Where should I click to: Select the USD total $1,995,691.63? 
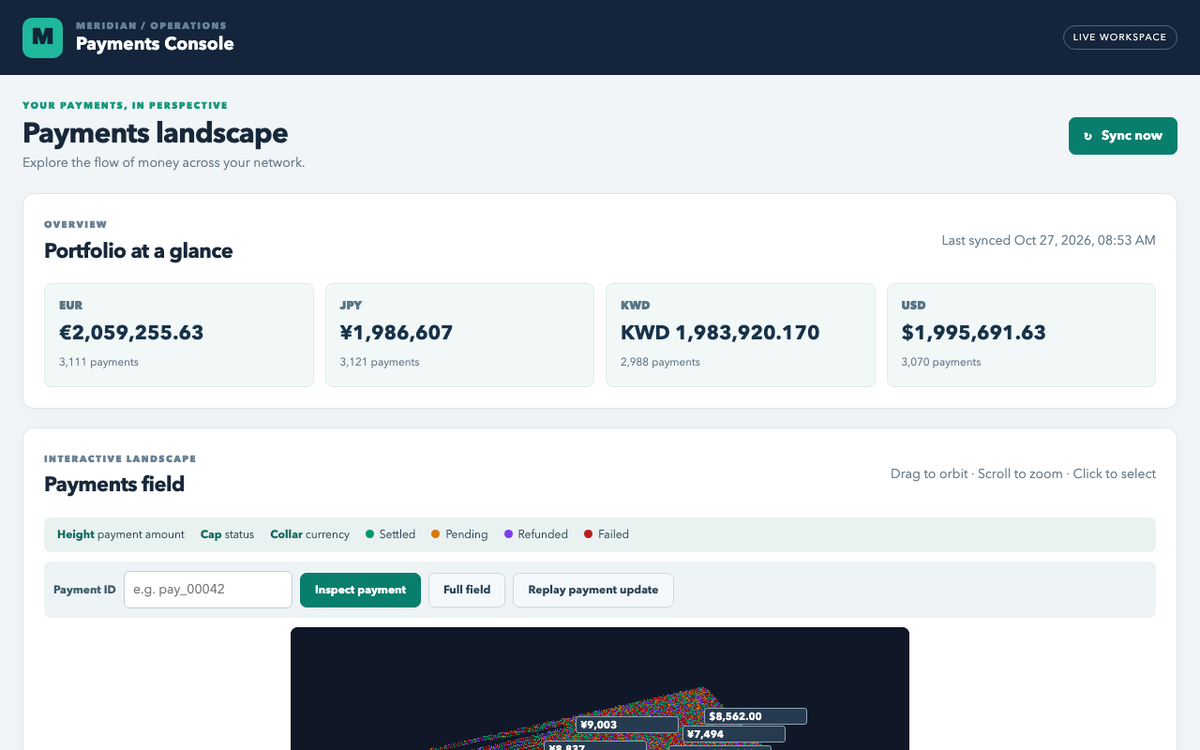tap(974, 333)
